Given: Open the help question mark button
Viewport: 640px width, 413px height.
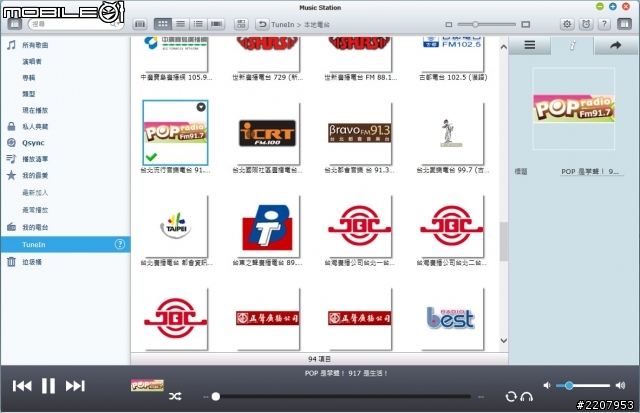Looking at the screenshot, I should pyautogui.click(x=604, y=24).
